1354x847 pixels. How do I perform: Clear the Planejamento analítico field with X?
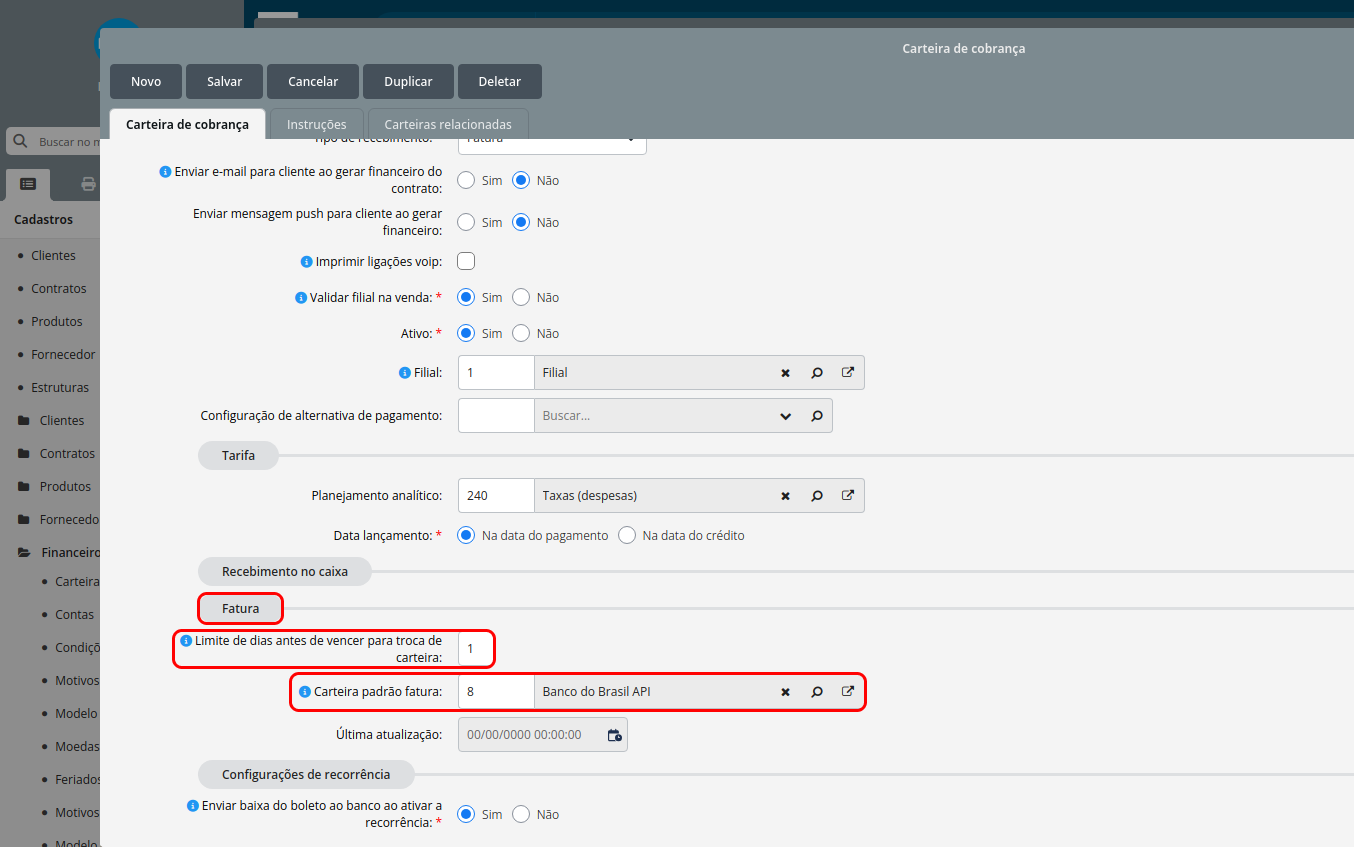(786, 496)
